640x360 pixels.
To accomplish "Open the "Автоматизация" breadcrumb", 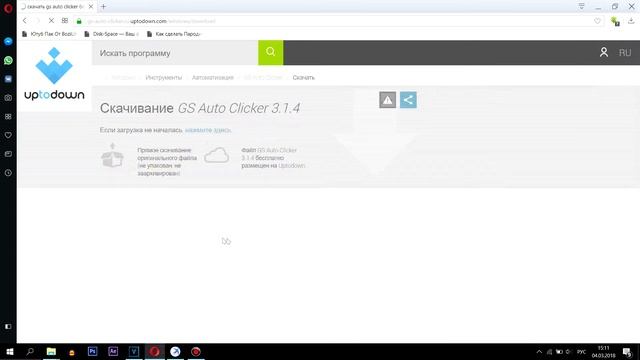I will 213,78.
